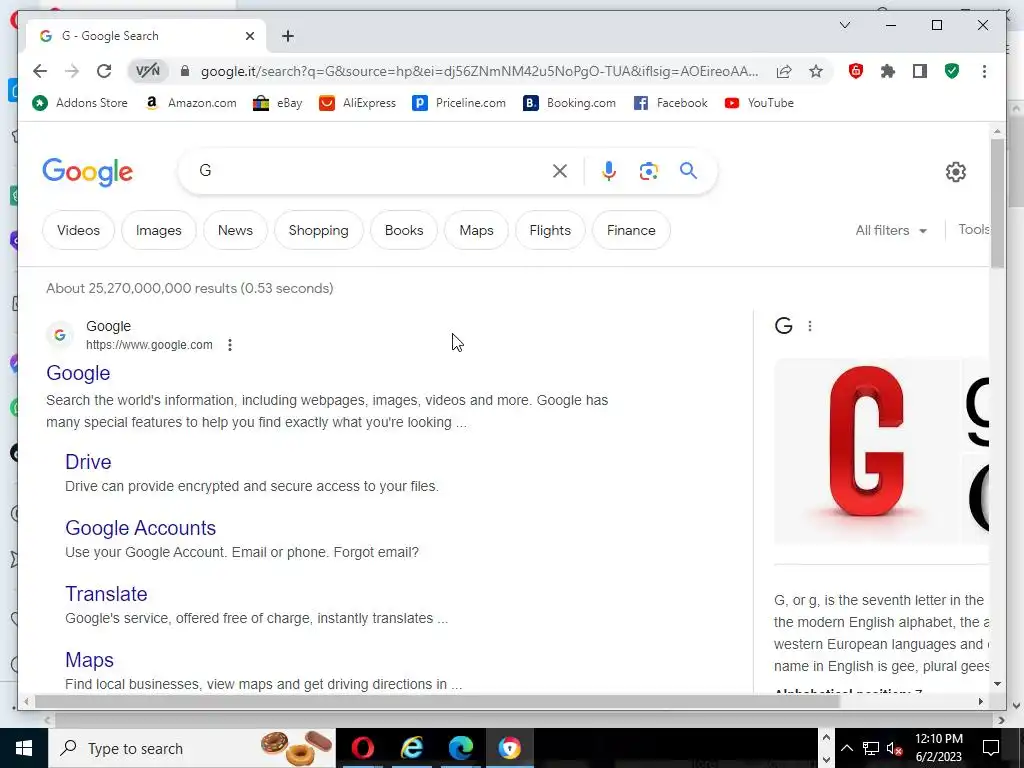1024x768 pixels.
Task: Toggle the browser side panel
Action: click(920, 71)
